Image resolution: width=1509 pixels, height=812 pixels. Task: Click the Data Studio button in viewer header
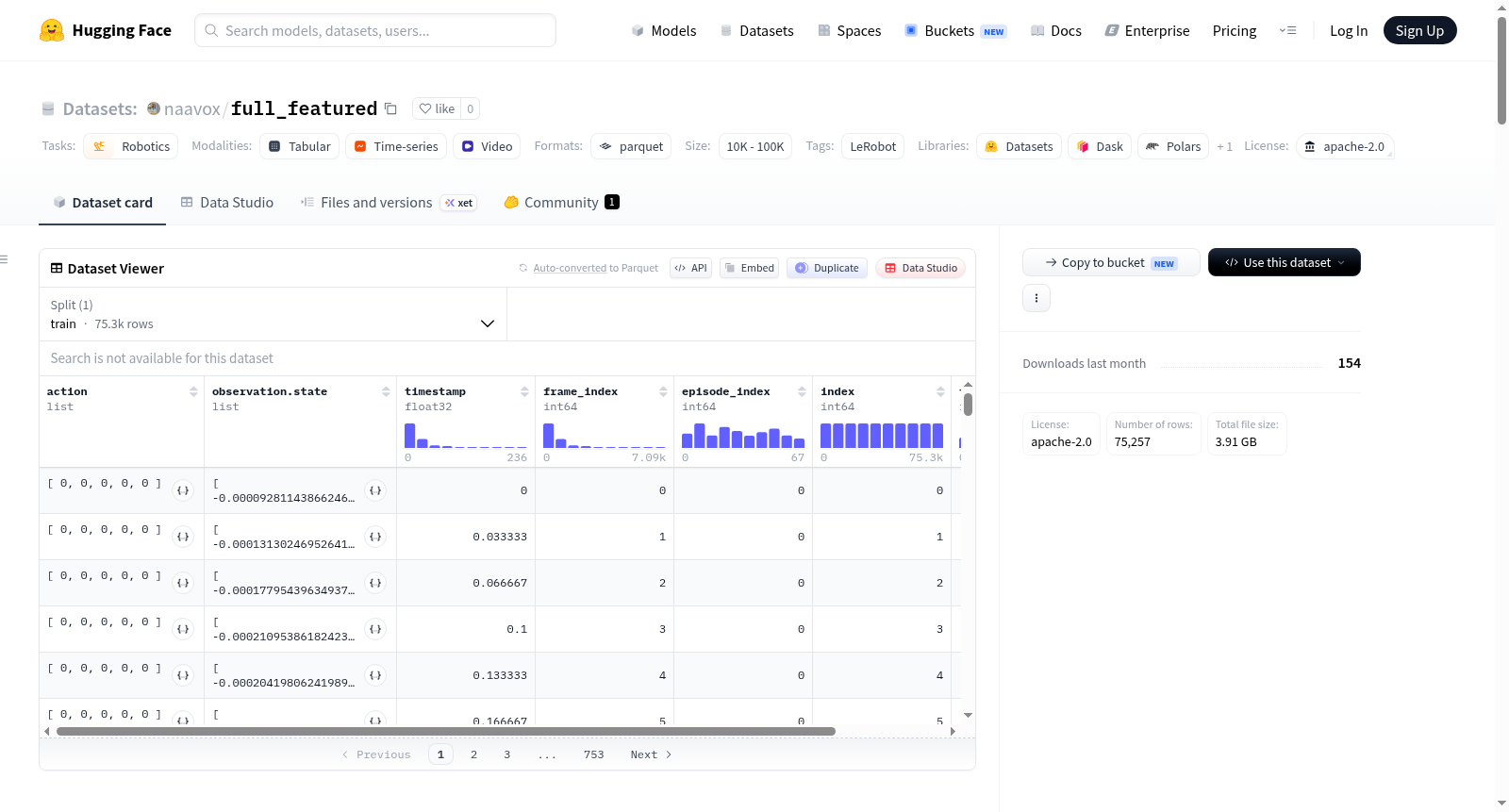click(920, 268)
